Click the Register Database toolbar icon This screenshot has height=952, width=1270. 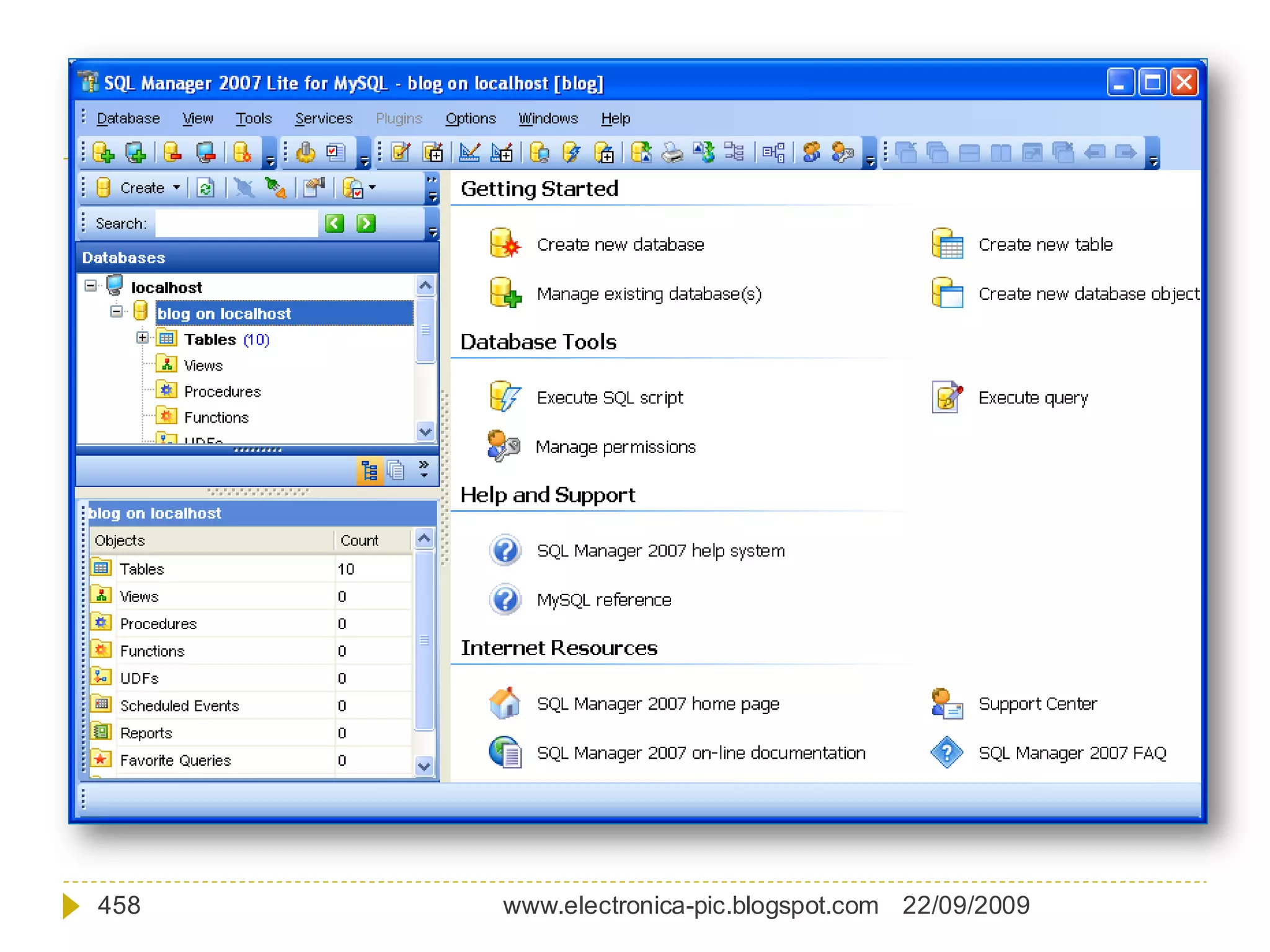(103, 152)
